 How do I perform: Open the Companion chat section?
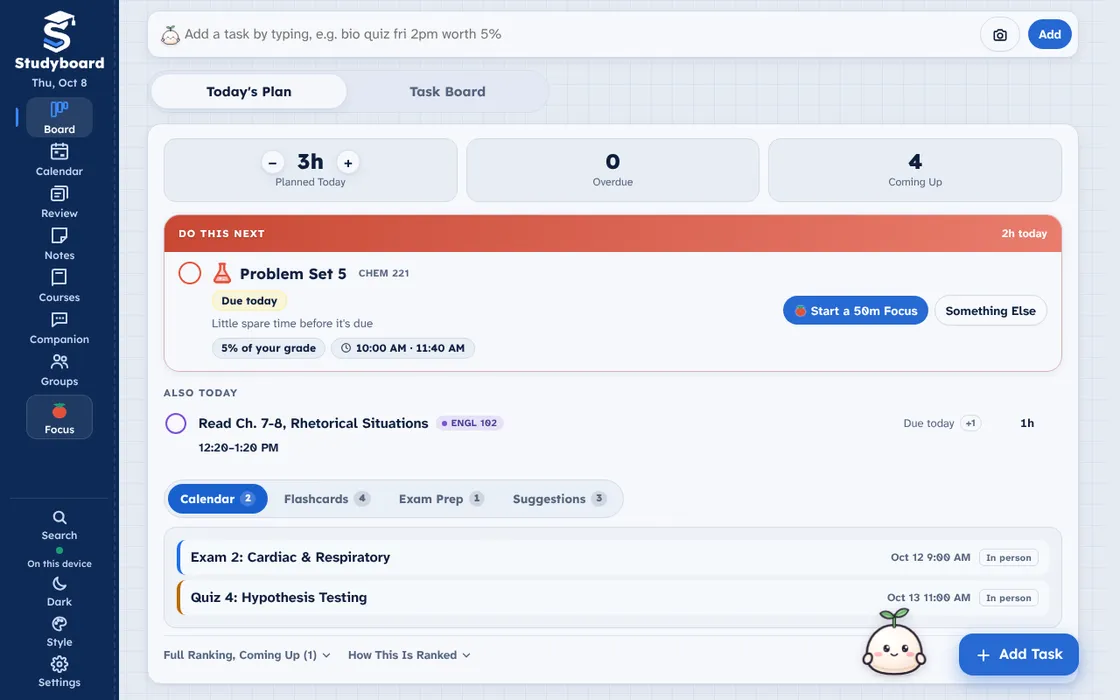pyautogui.click(x=59, y=328)
